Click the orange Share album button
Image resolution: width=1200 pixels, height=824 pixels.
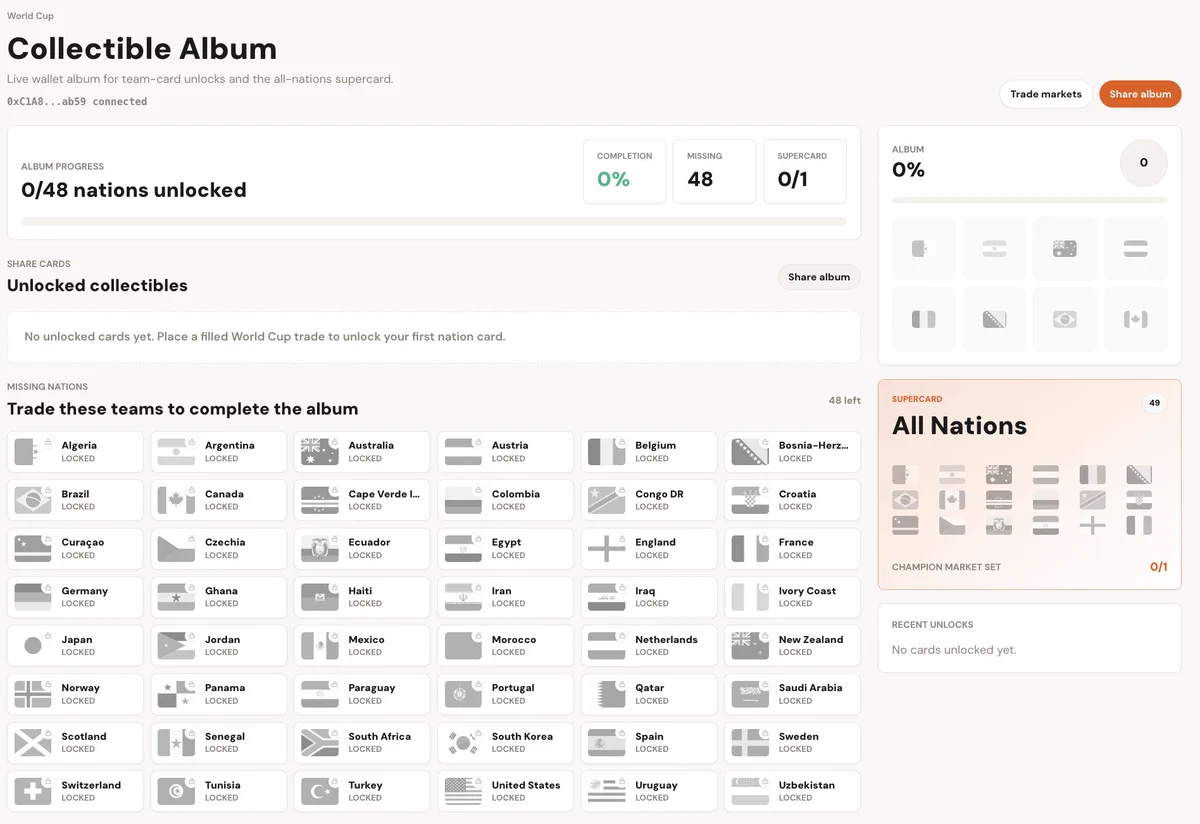pos(1140,94)
